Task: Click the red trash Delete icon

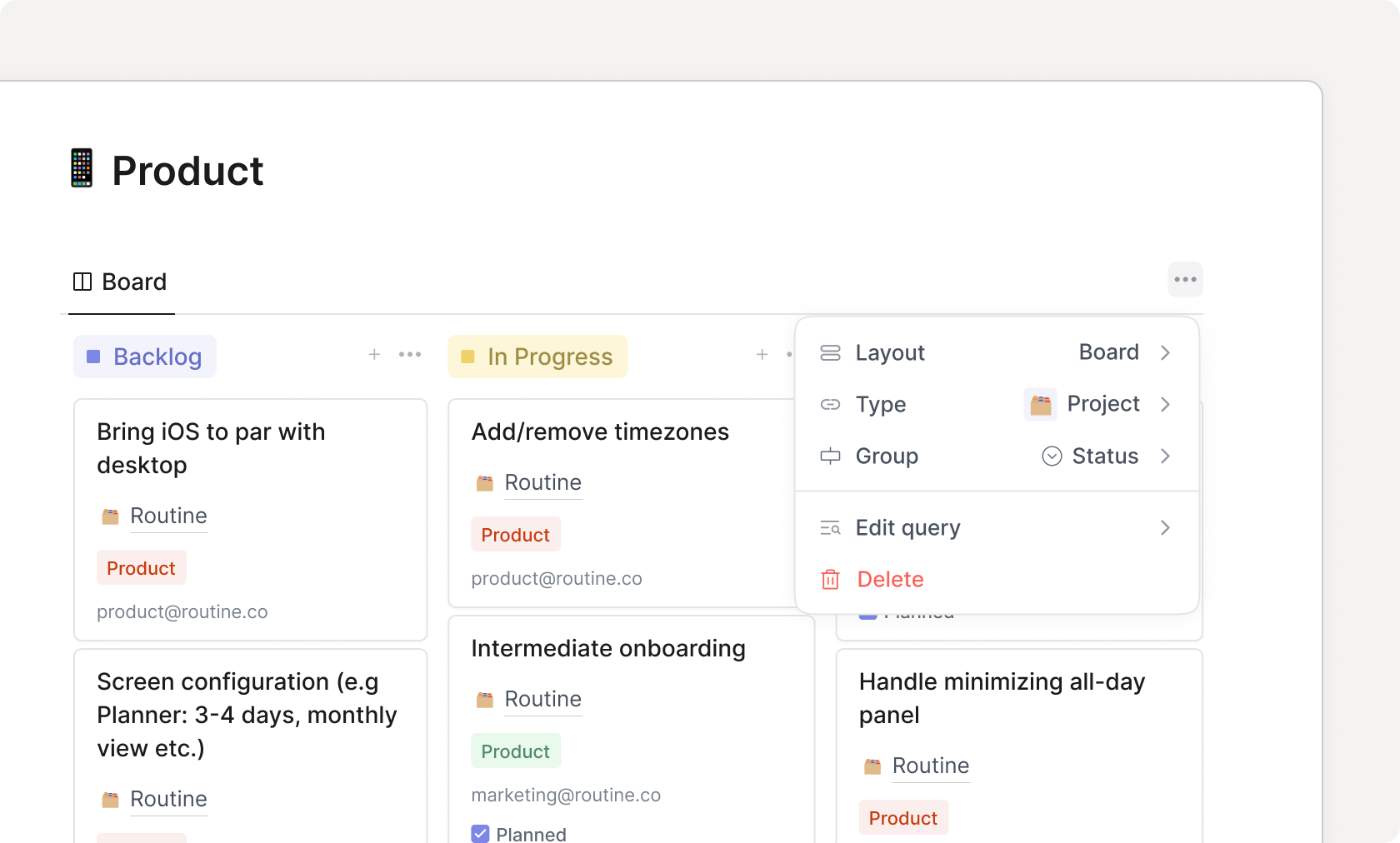Action: 830,580
